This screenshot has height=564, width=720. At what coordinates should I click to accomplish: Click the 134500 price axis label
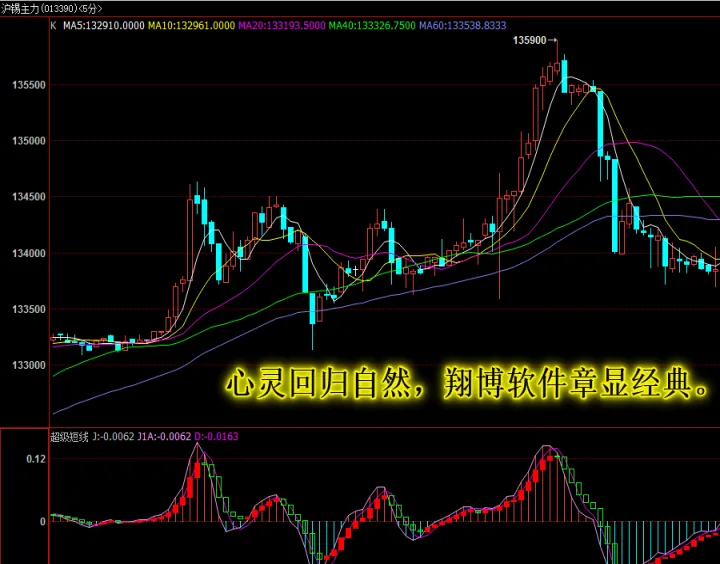click(x=28, y=197)
